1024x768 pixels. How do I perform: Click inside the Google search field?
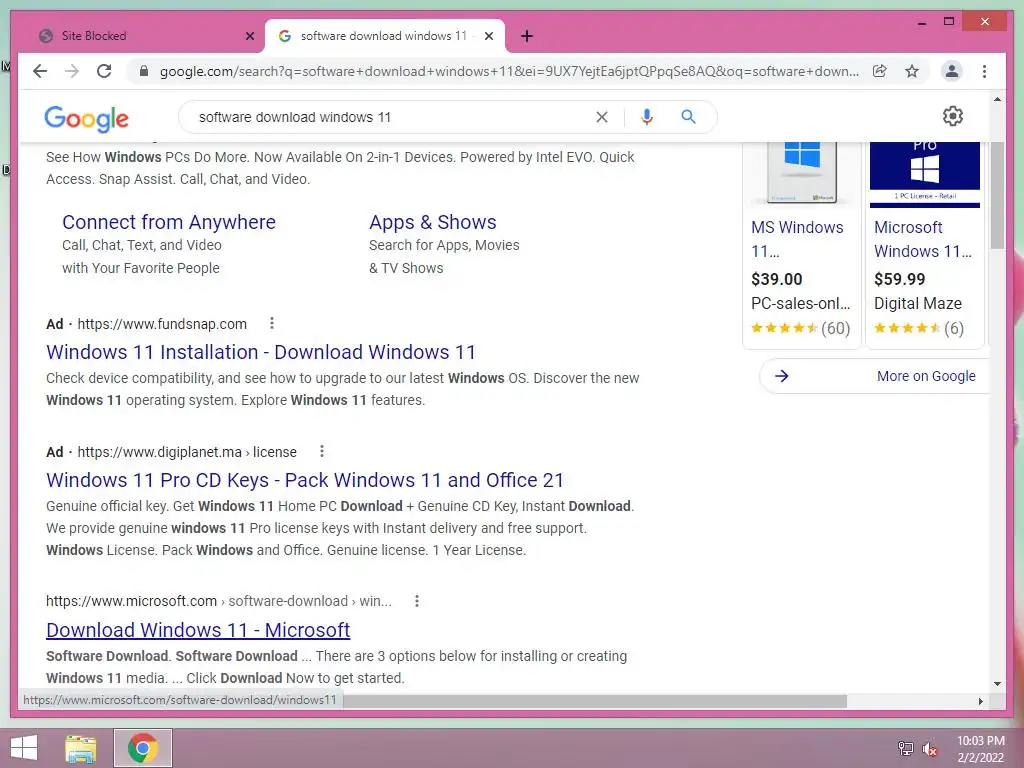coord(392,117)
